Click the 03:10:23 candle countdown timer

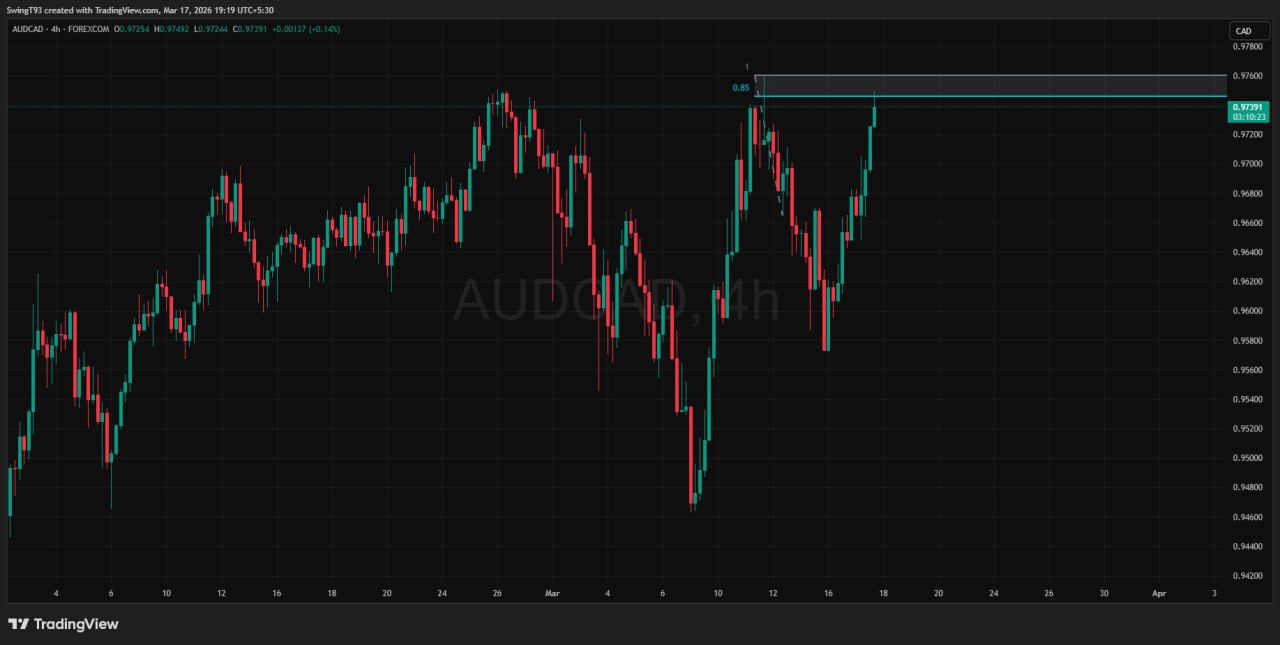coord(1250,117)
